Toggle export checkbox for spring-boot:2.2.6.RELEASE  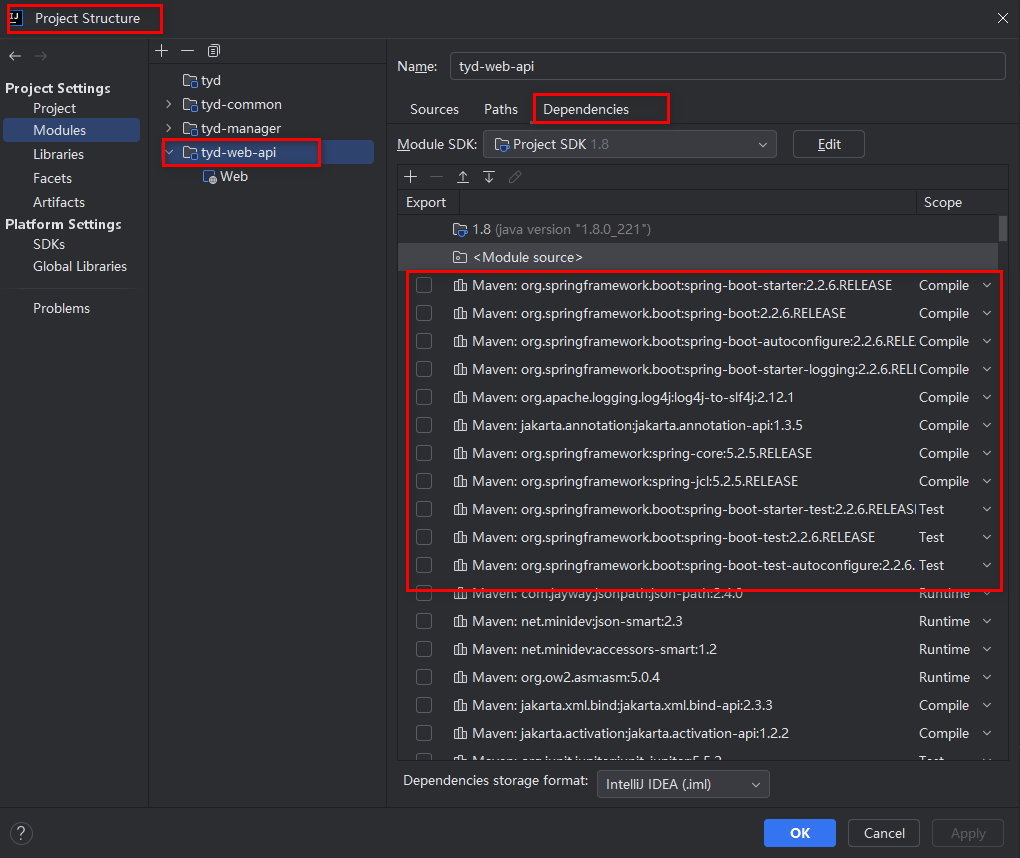coord(424,313)
